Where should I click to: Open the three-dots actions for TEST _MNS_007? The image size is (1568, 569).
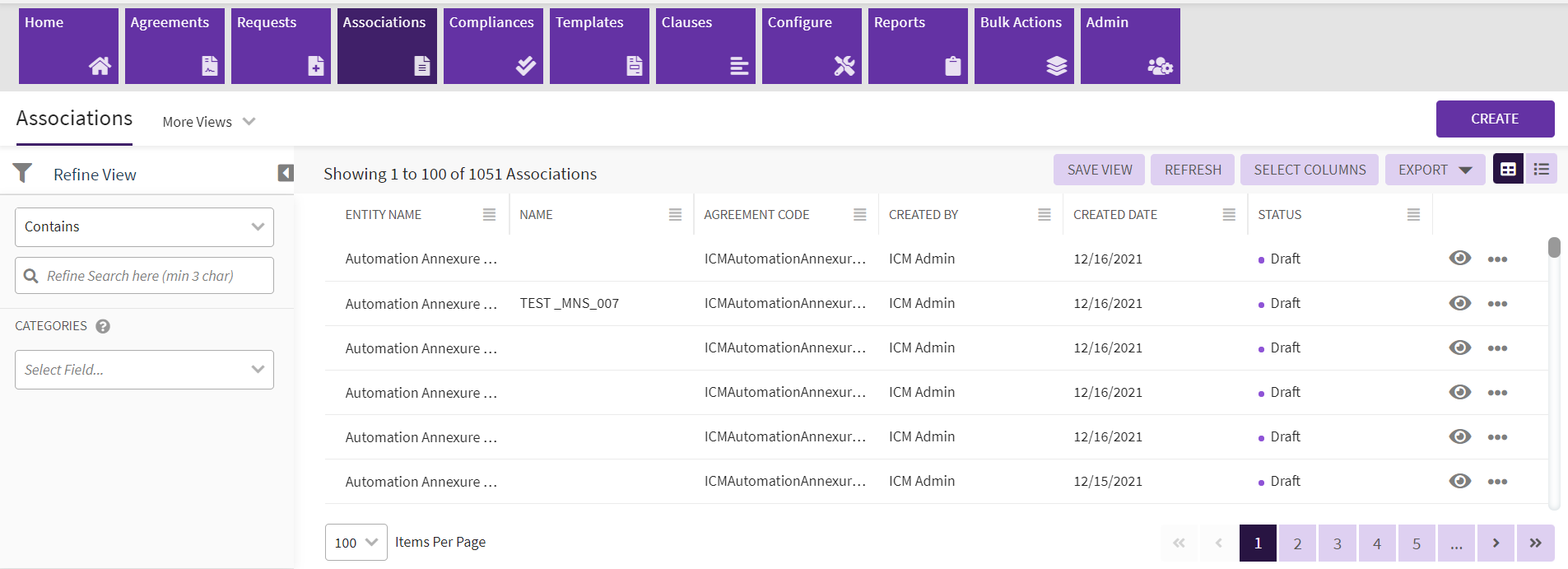[1497, 304]
